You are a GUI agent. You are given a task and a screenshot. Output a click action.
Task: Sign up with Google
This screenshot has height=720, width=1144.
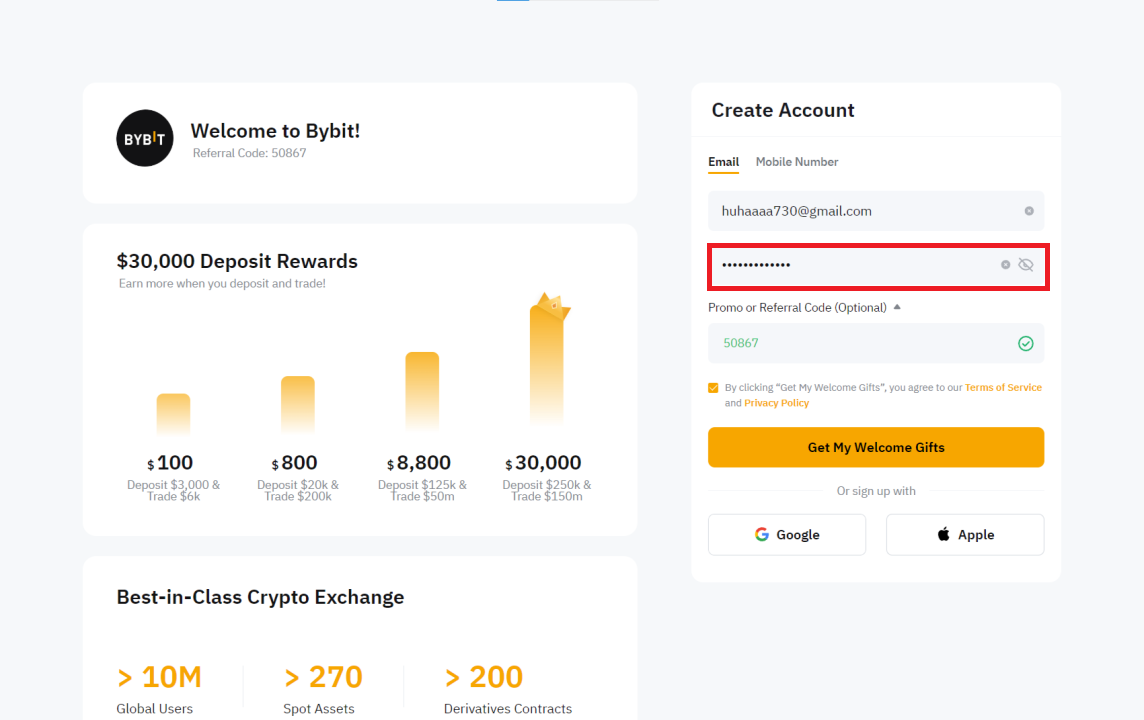(787, 535)
